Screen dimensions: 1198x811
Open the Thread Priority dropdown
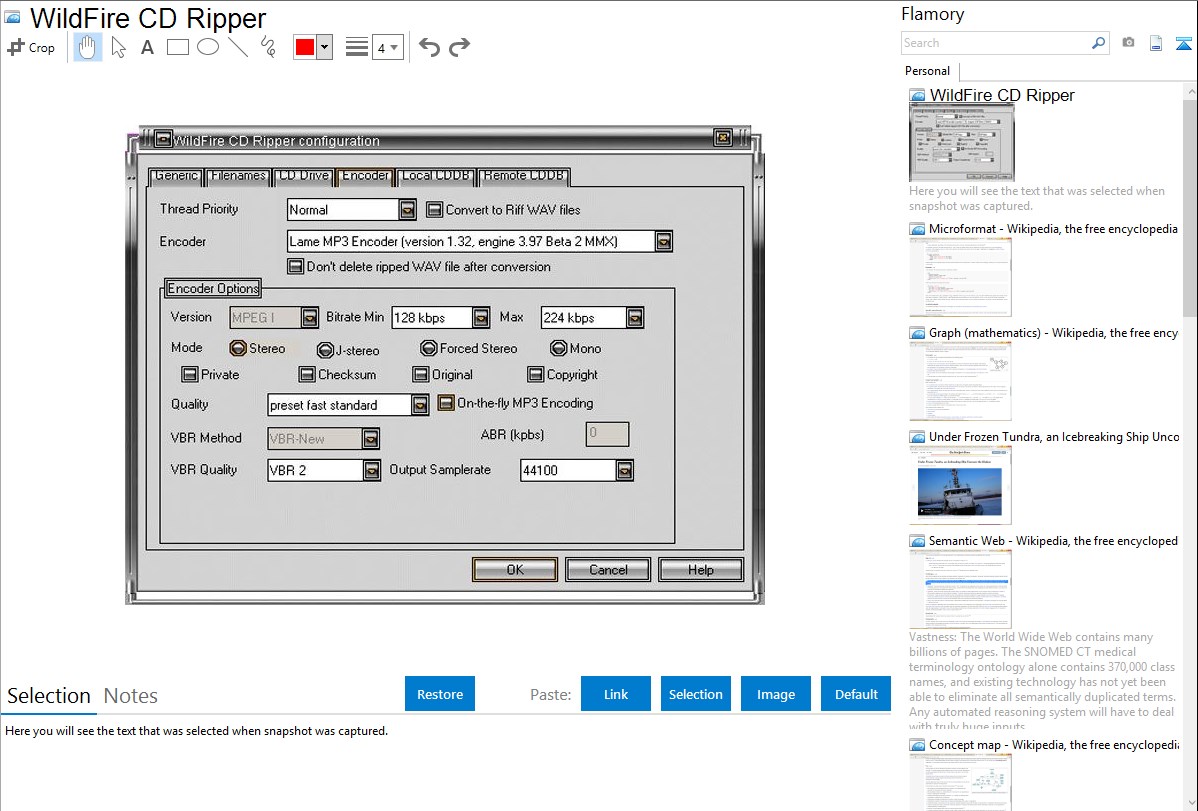click(x=407, y=209)
